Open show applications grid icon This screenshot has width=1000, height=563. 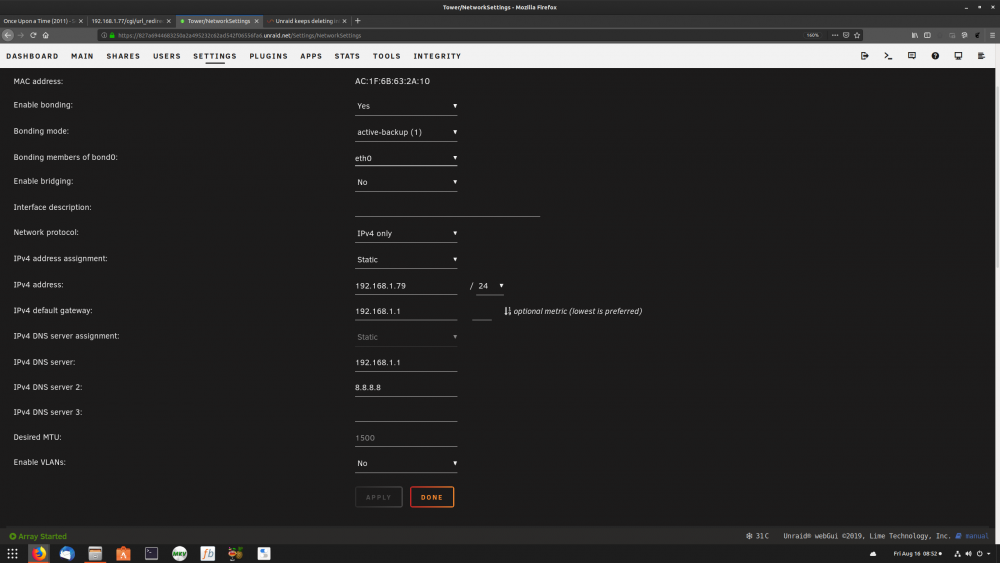tap(12, 553)
